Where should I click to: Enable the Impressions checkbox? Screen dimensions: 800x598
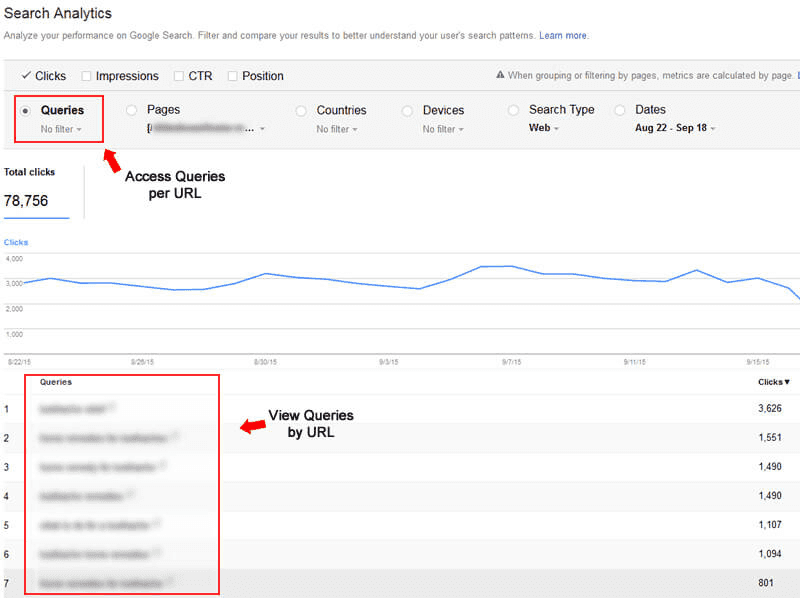tap(86, 76)
